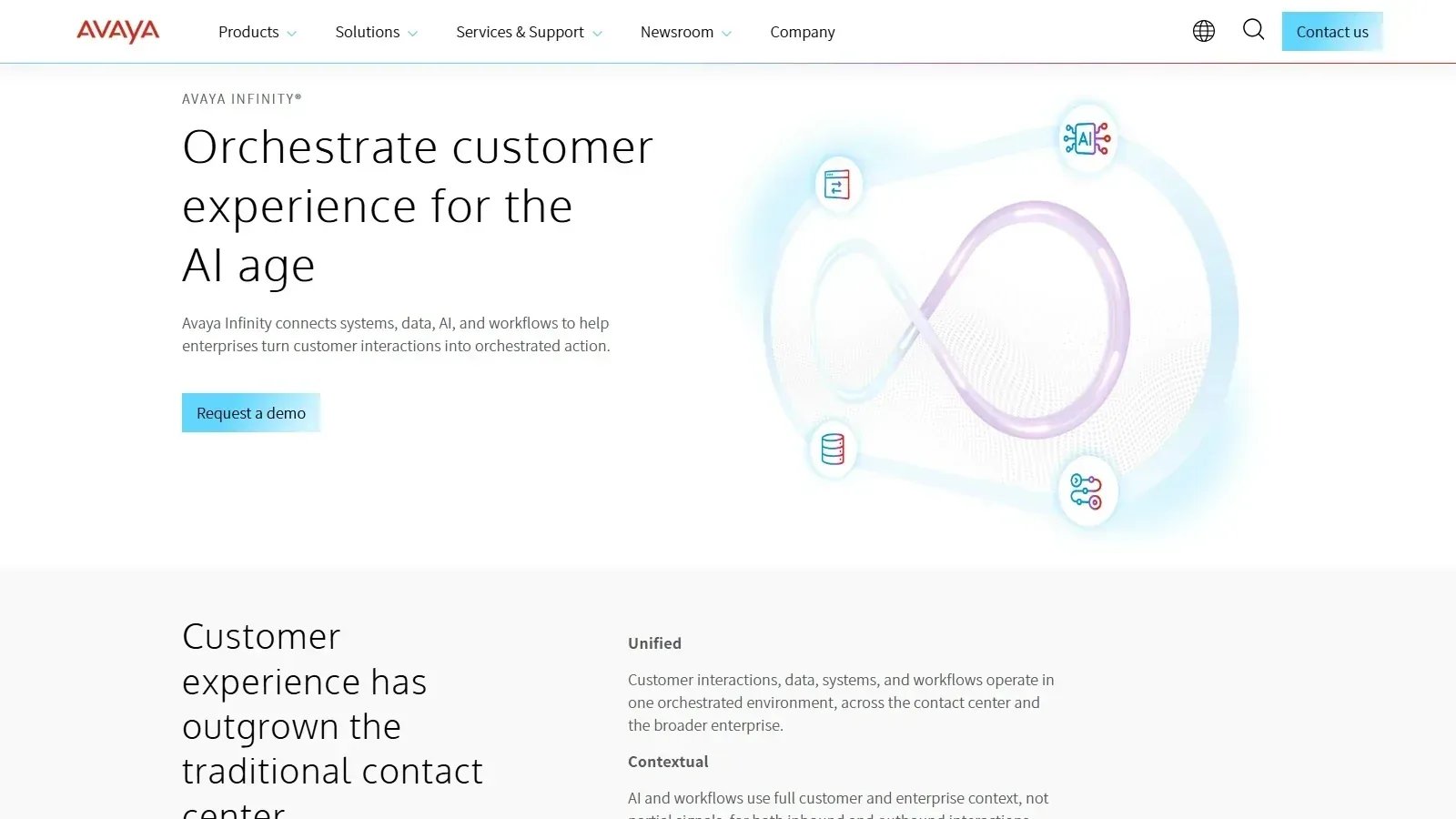The height and width of the screenshot is (819, 1456).
Task: Click the 'Orchestrate customer experience' headline
Action: pos(418,207)
